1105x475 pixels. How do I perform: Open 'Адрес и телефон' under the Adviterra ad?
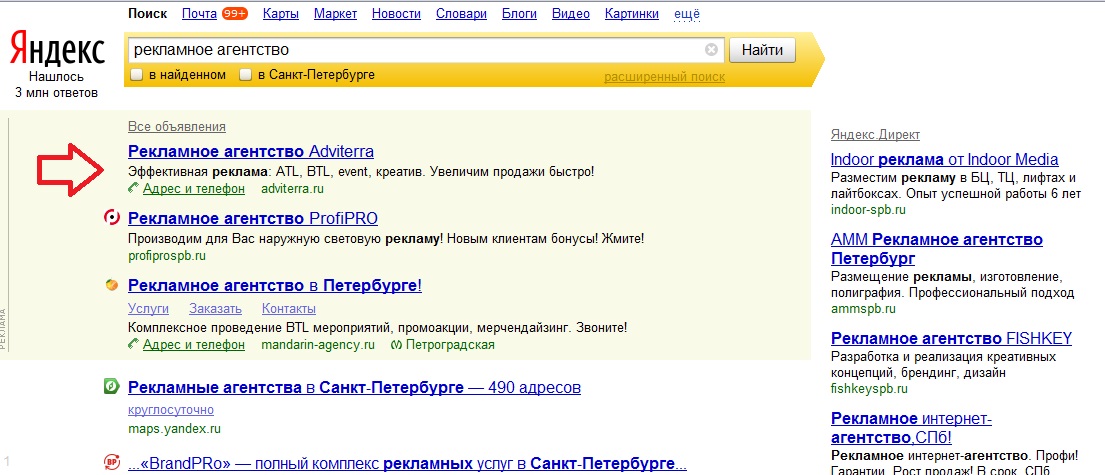pyautogui.click(x=194, y=188)
